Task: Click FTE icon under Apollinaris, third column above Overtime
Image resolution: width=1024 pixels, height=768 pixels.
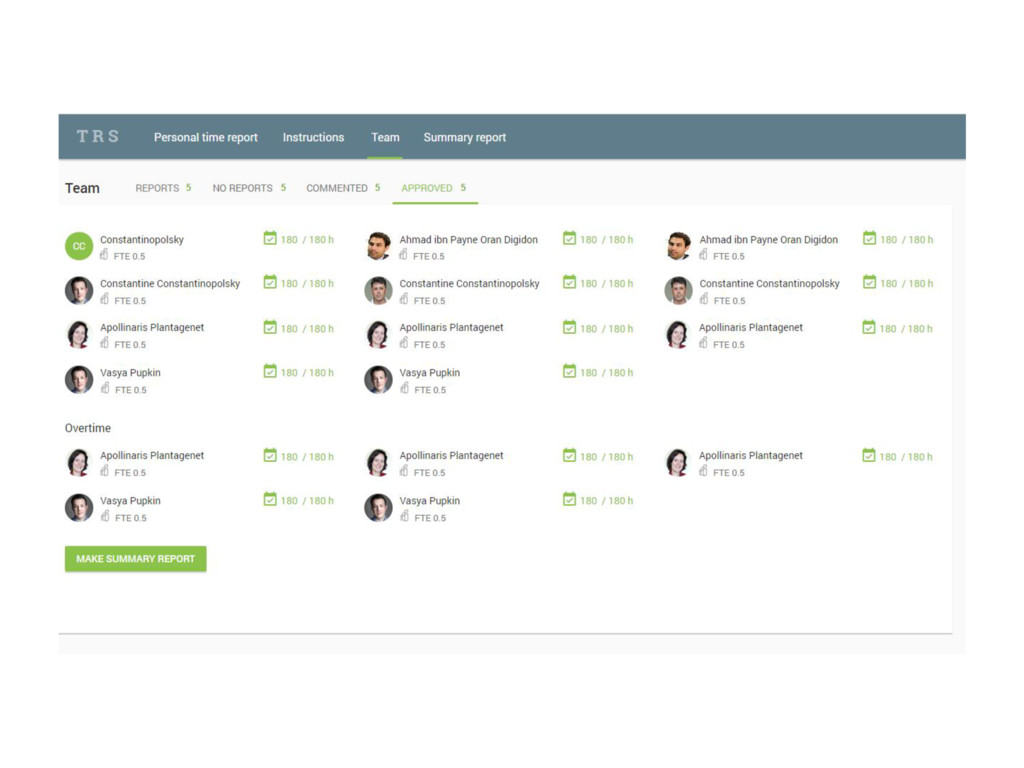Action: pos(703,343)
